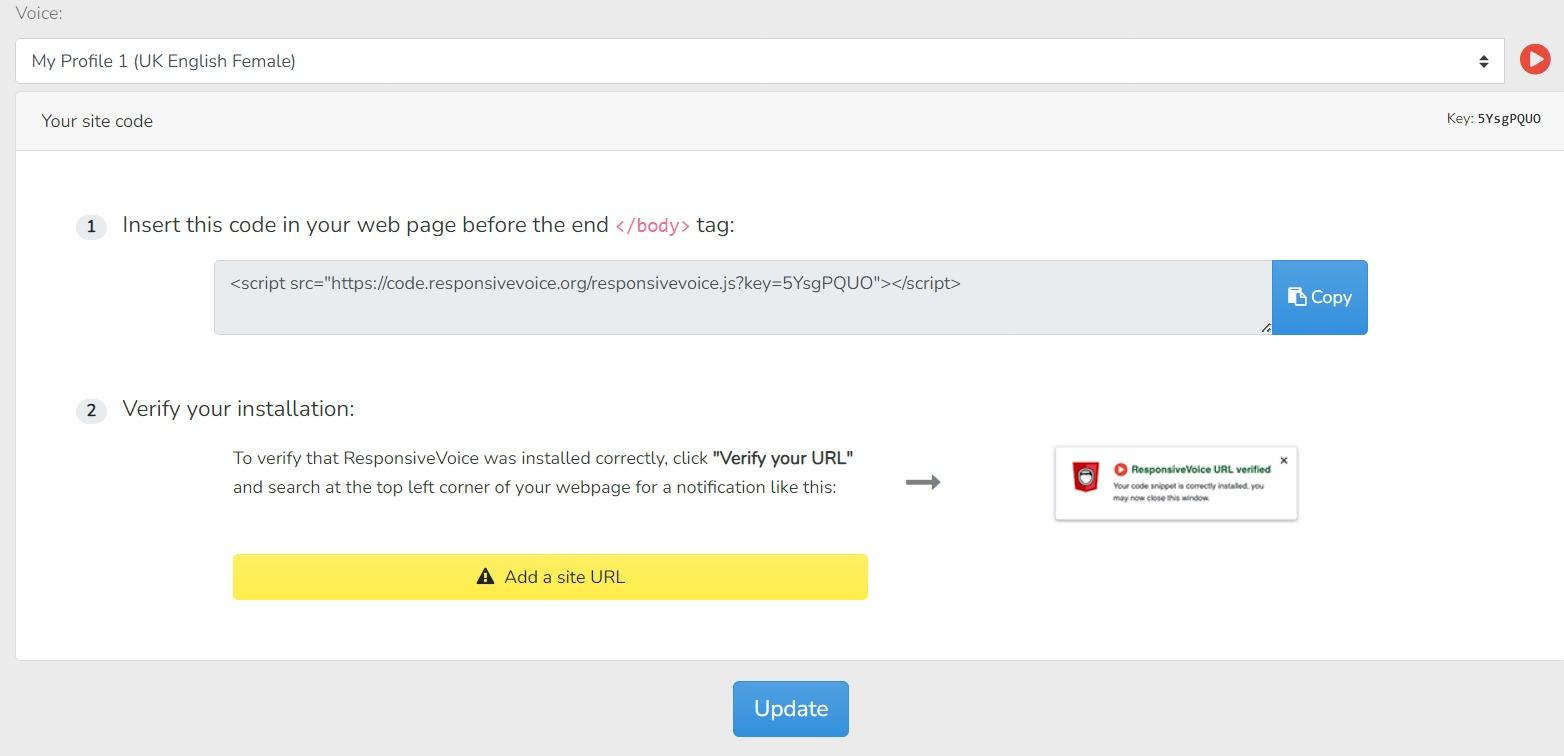Click the pink </body> tag text
1564x756 pixels.
[x=652, y=225]
